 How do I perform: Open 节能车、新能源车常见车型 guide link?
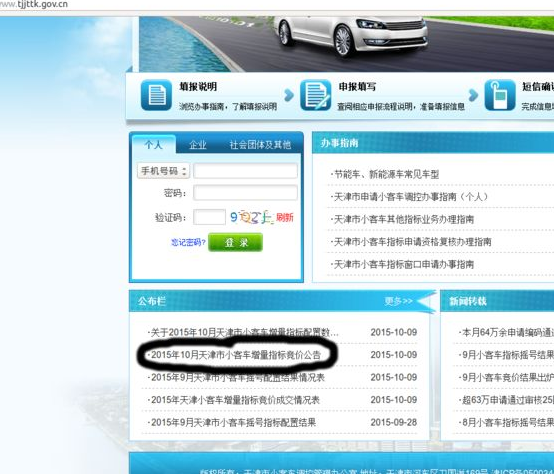(x=385, y=174)
